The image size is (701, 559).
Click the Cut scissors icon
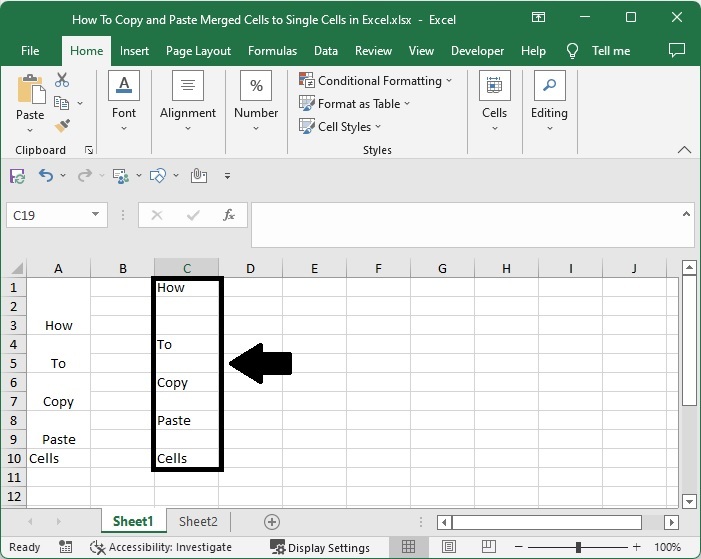(x=62, y=80)
